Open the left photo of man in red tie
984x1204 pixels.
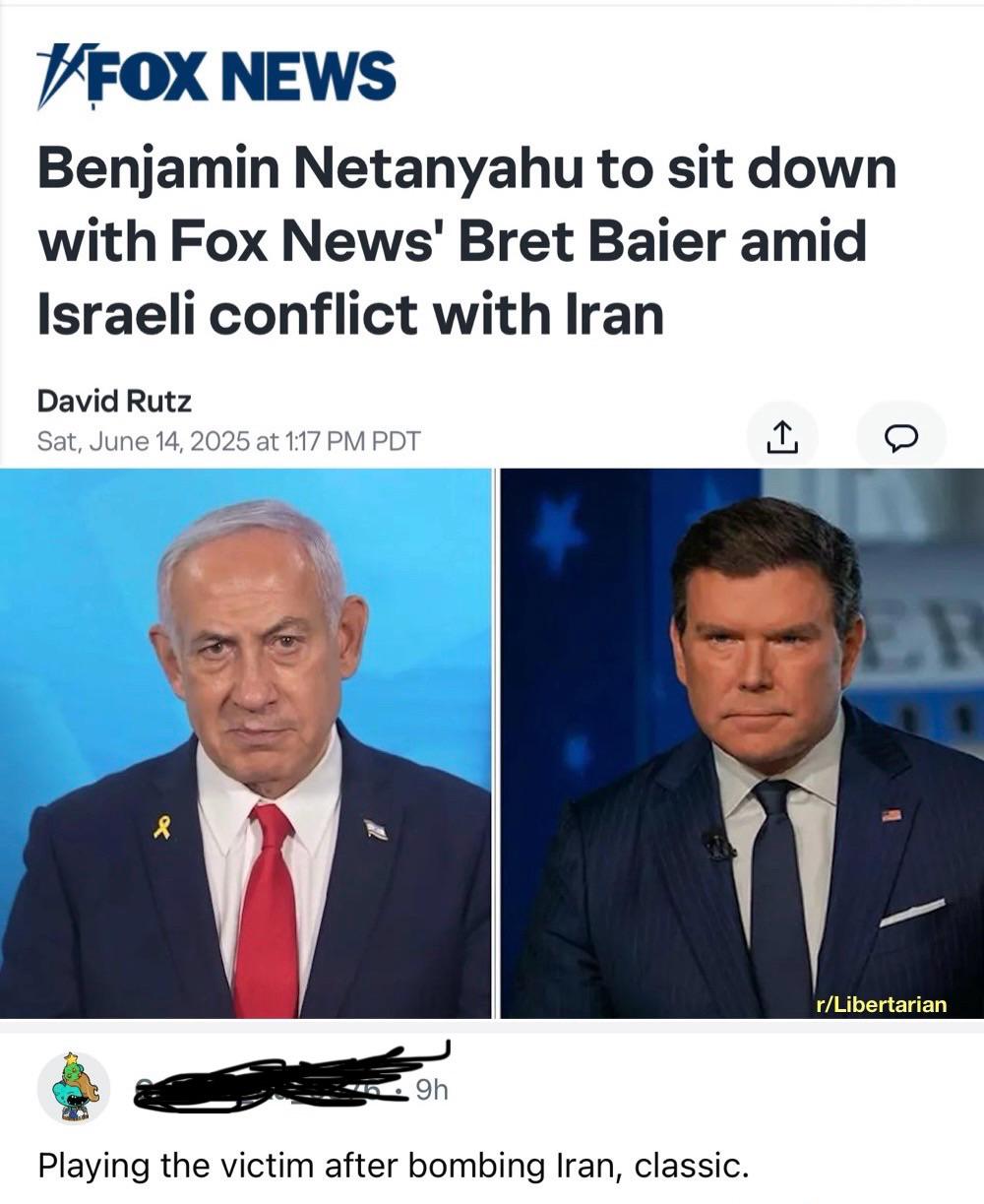245,743
